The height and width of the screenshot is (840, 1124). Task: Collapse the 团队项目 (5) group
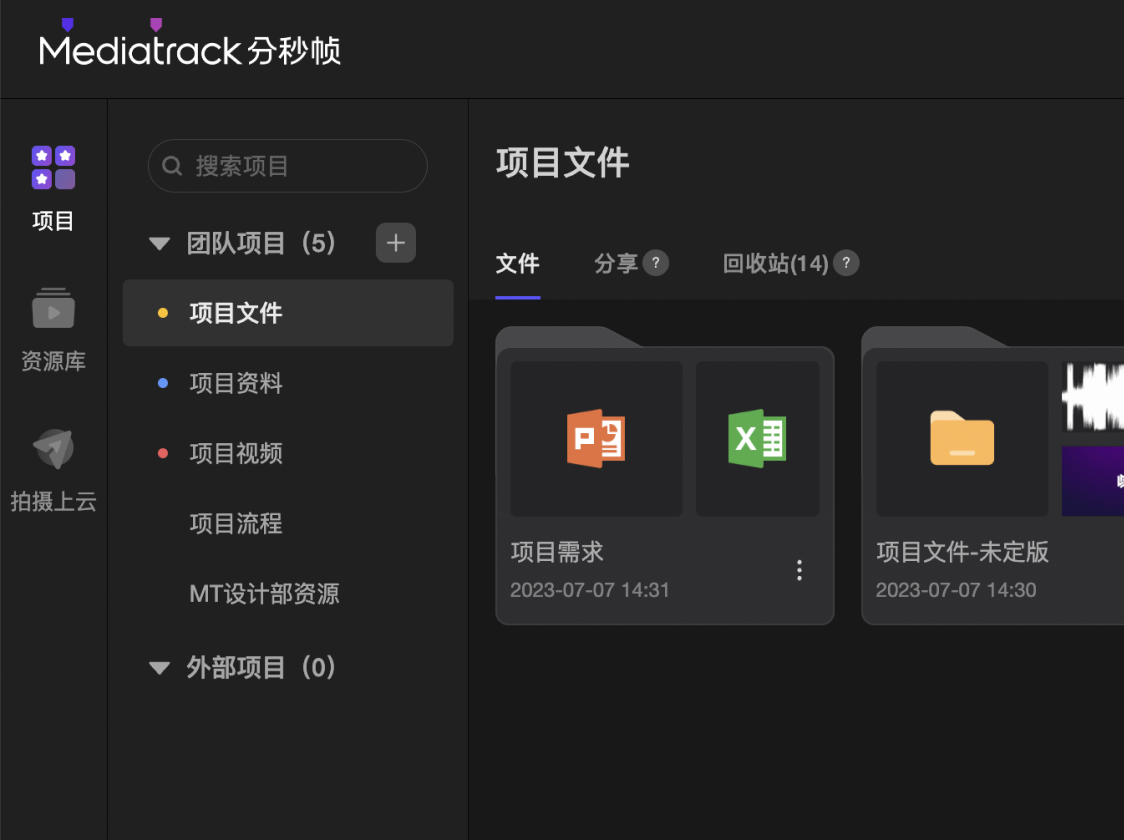(x=159, y=244)
